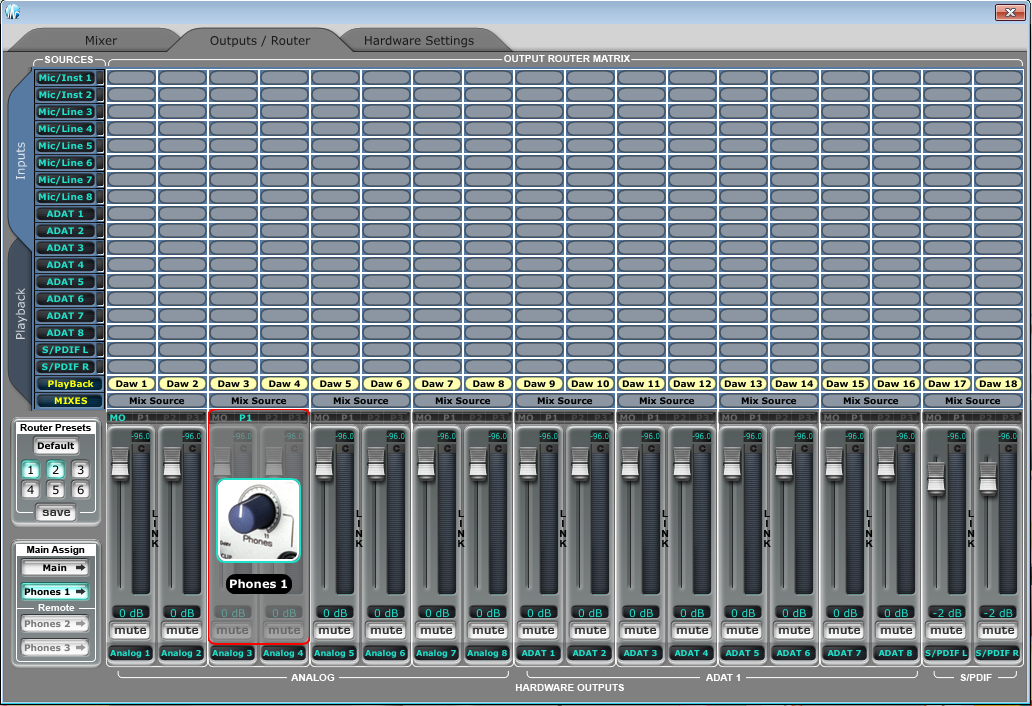Mute the Analog 1 output

coord(130,631)
